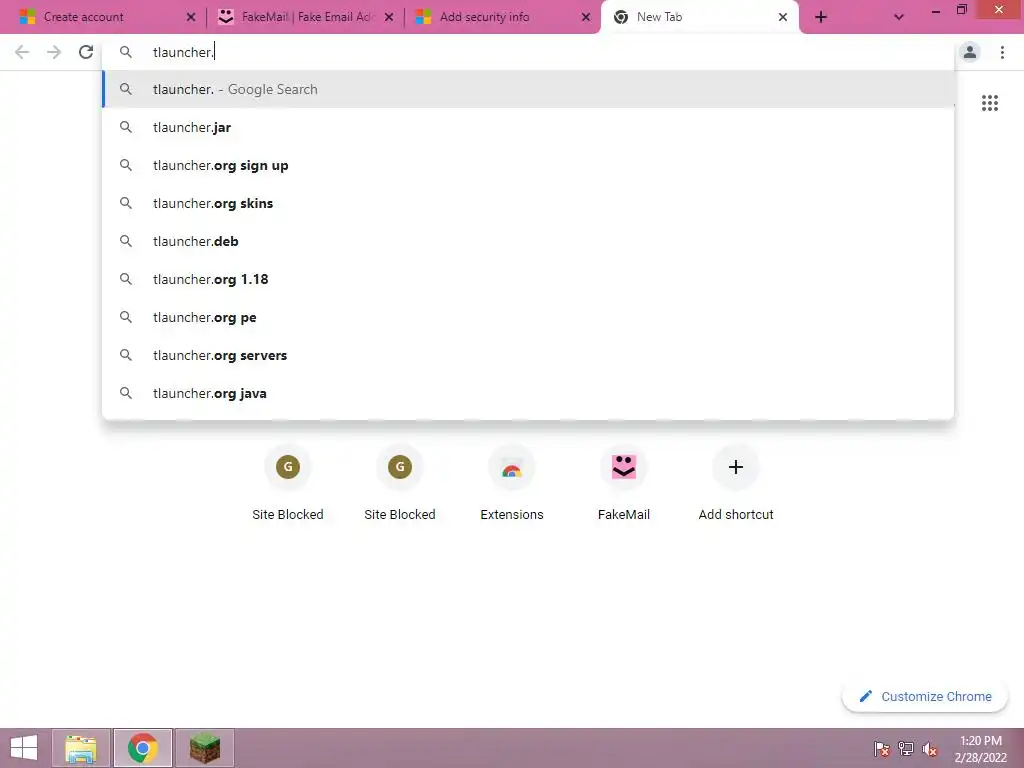1024x768 pixels.
Task: Click the browser forward arrow
Action: click(x=54, y=52)
